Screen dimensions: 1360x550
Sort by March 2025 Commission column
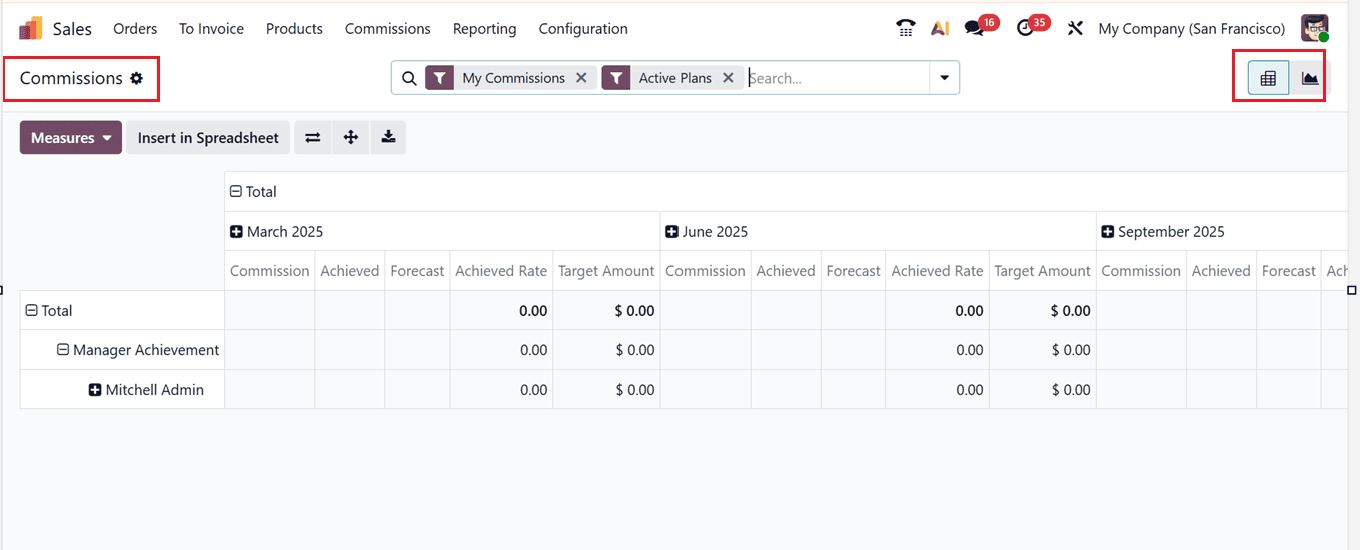tap(270, 271)
